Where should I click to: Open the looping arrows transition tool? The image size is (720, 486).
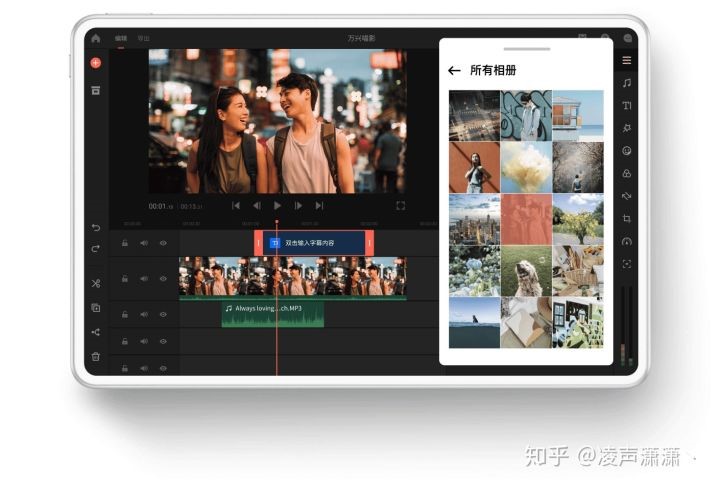[x=627, y=196]
